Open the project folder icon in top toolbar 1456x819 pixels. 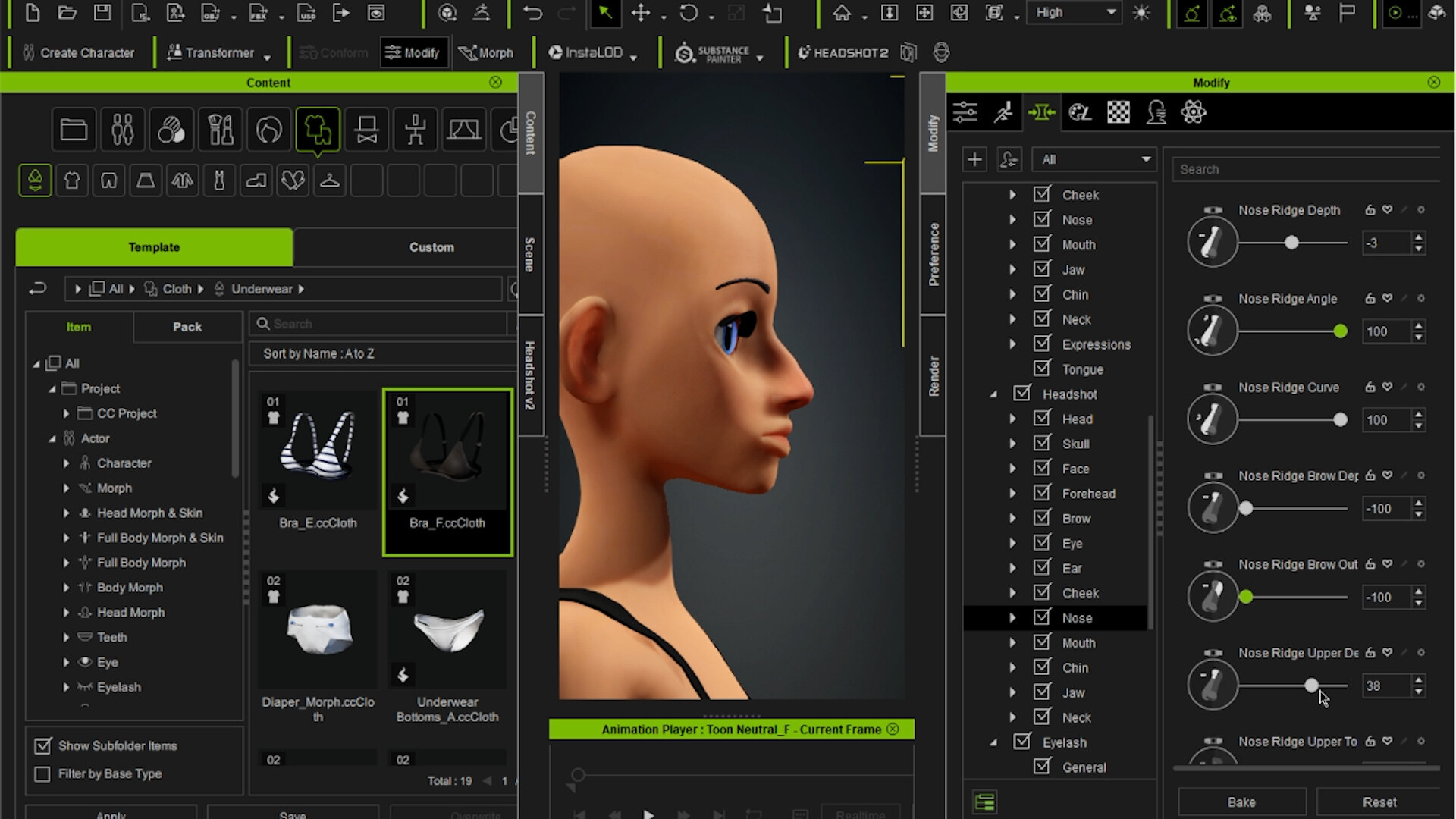(x=67, y=13)
